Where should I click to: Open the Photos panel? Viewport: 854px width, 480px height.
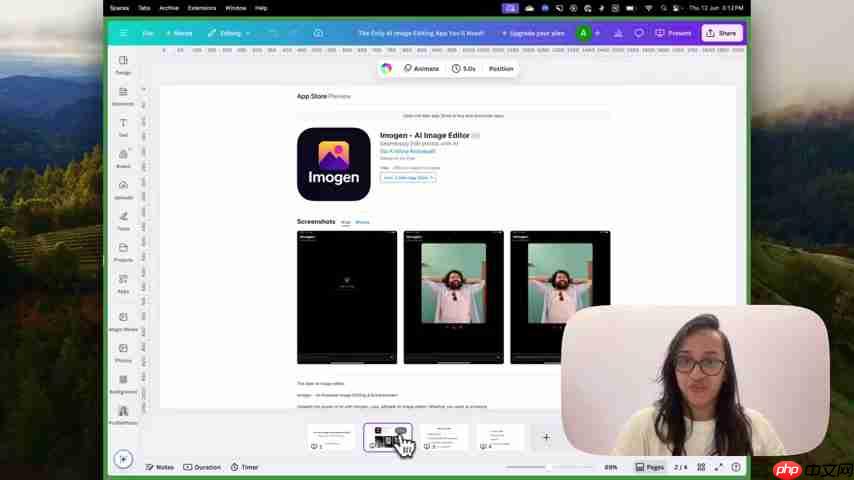(x=123, y=353)
